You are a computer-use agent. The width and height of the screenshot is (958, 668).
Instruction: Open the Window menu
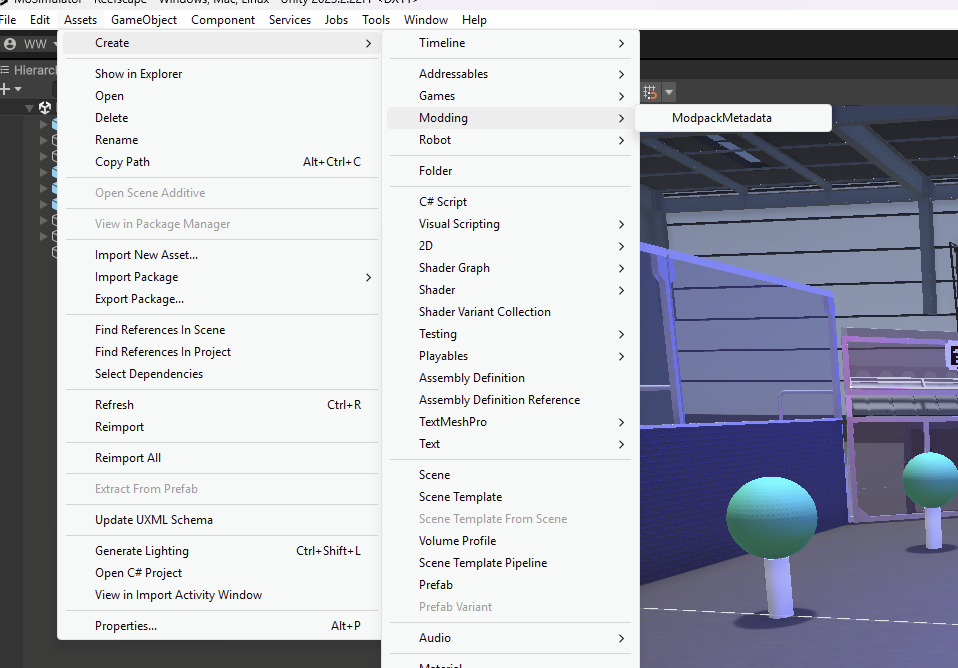(425, 19)
